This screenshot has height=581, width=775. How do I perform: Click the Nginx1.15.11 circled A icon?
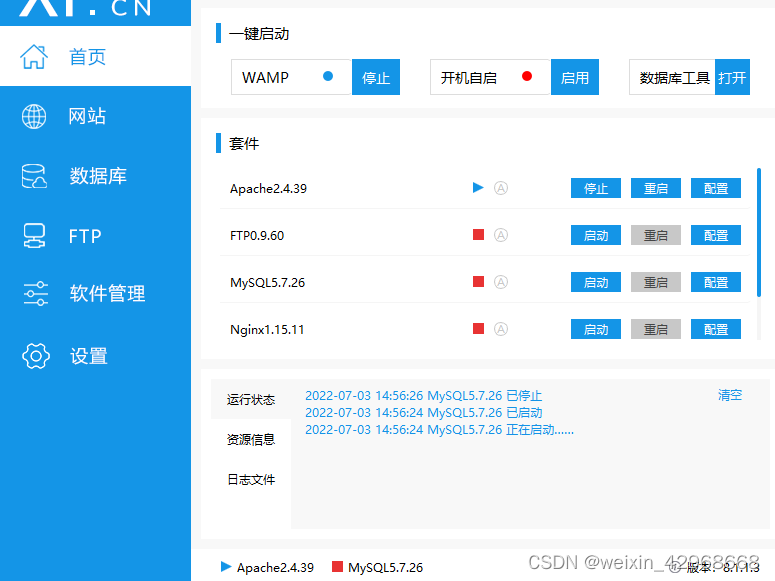(x=501, y=329)
